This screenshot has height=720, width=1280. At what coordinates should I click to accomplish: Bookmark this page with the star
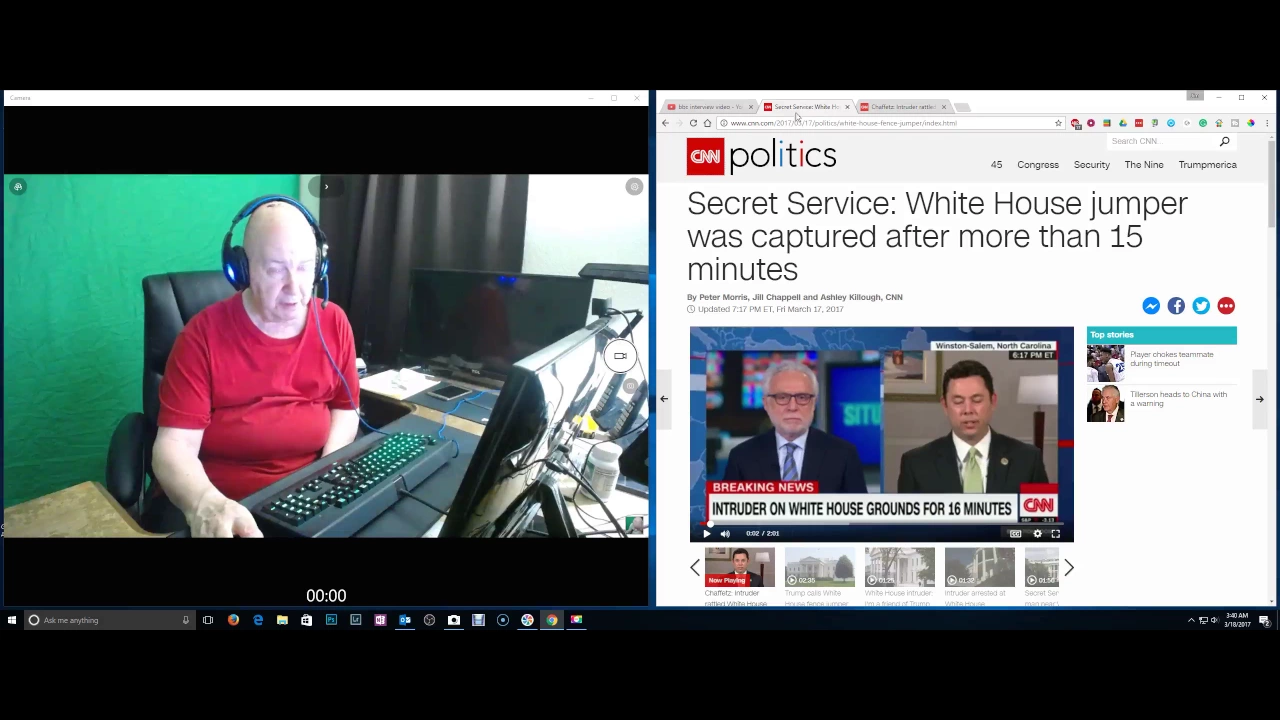pyautogui.click(x=1058, y=123)
